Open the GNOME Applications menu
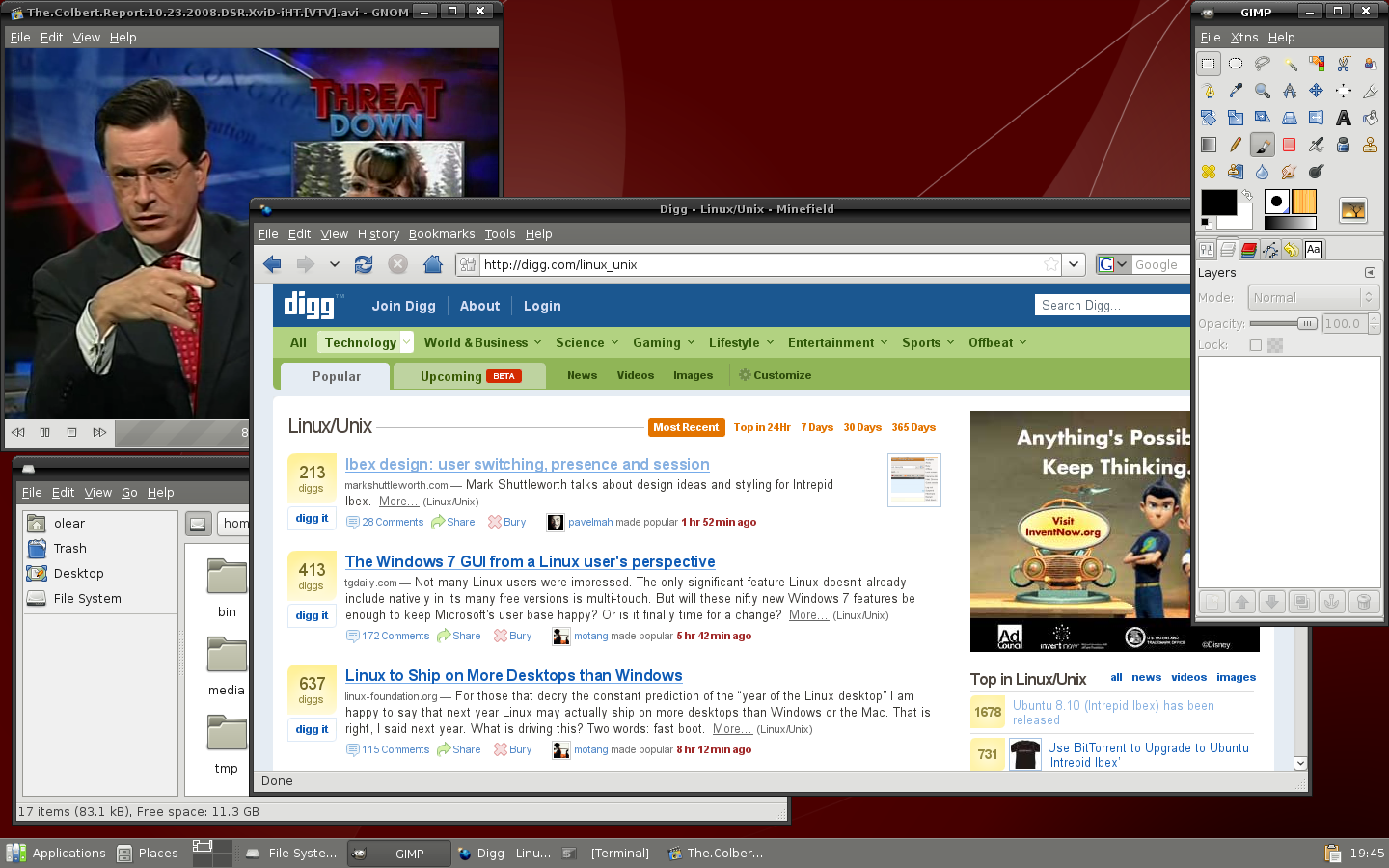Image resolution: width=1389 pixels, height=868 pixels. 56,854
